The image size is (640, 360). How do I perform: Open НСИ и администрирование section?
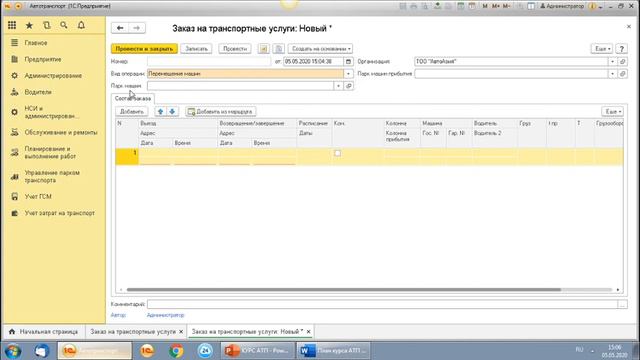pos(51,112)
